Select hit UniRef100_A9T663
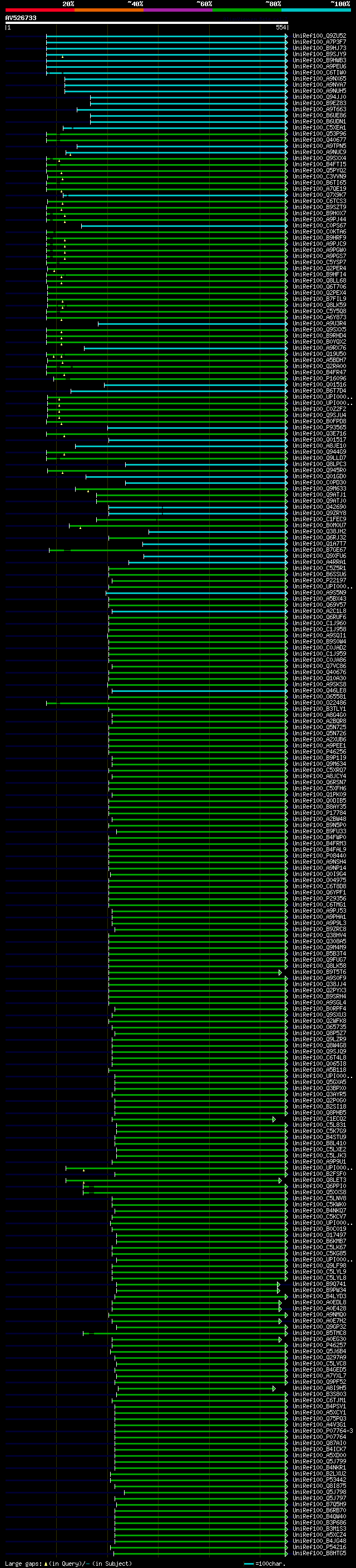356x1568 pixels. pyautogui.click(x=319, y=110)
